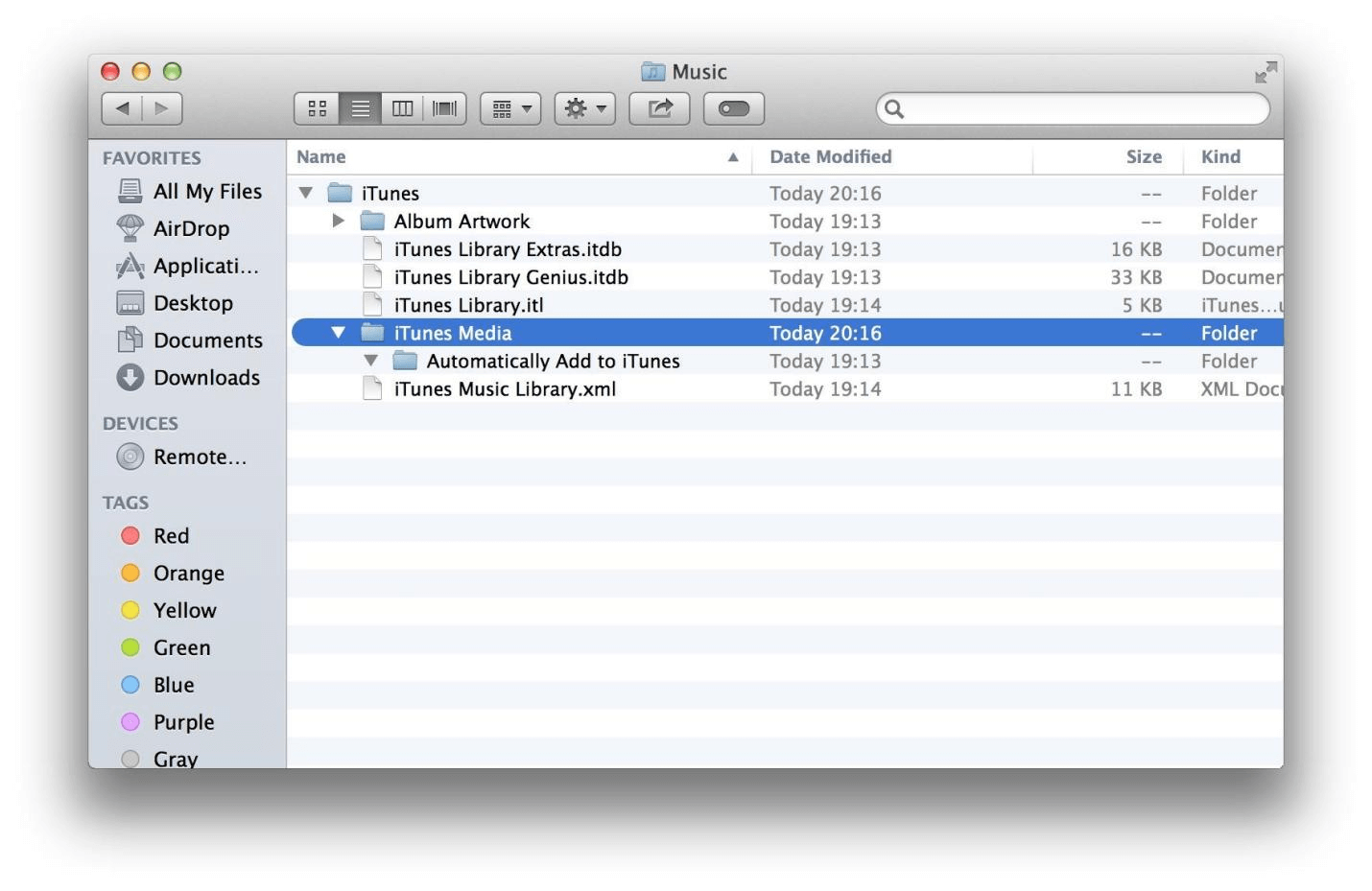The width and height of the screenshot is (1372, 891).
Task: Click the Music folder icon in title bar
Action: pos(653,72)
